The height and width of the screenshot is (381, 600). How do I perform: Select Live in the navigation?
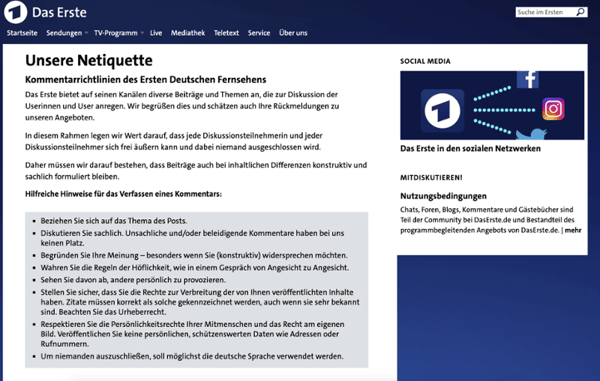(x=156, y=33)
